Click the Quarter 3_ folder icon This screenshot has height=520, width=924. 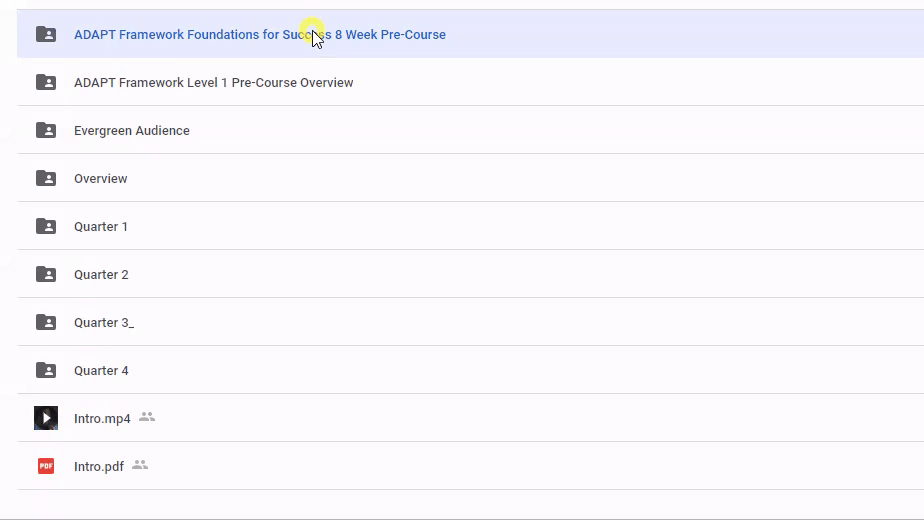[46, 322]
